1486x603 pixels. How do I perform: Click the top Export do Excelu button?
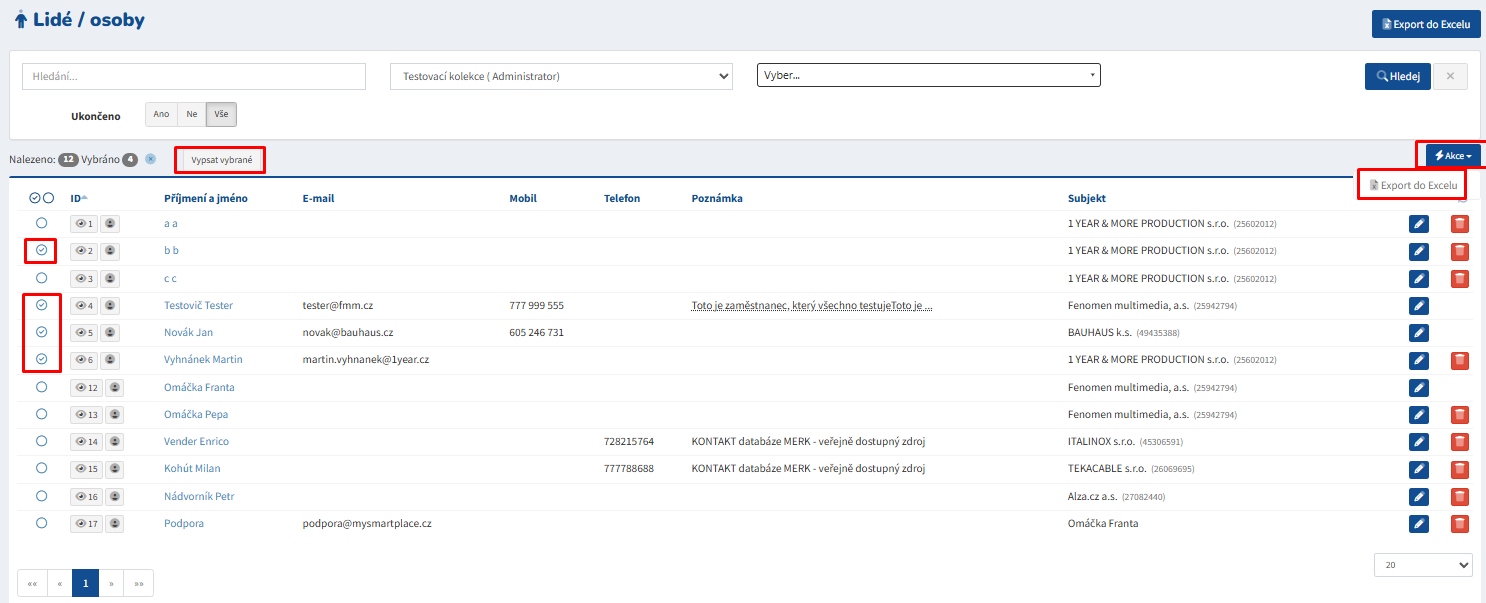point(1426,24)
